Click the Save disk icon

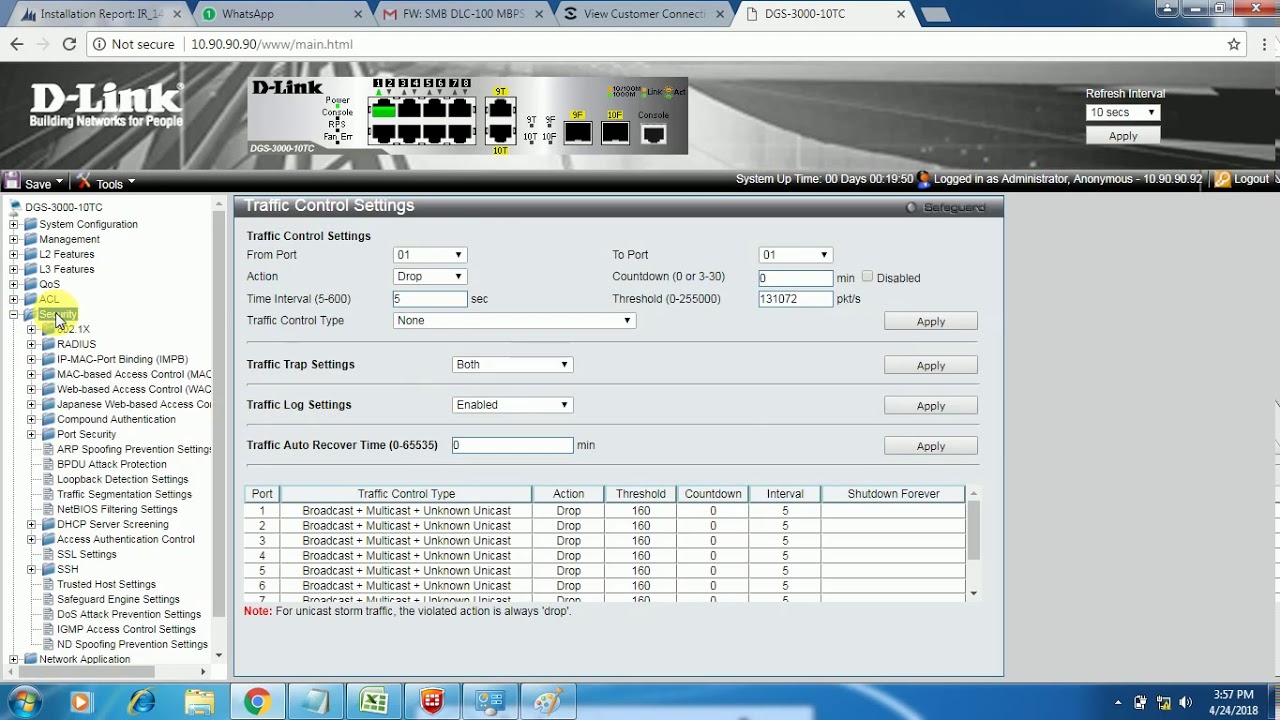pyautogui.click(x=12, y=181)
